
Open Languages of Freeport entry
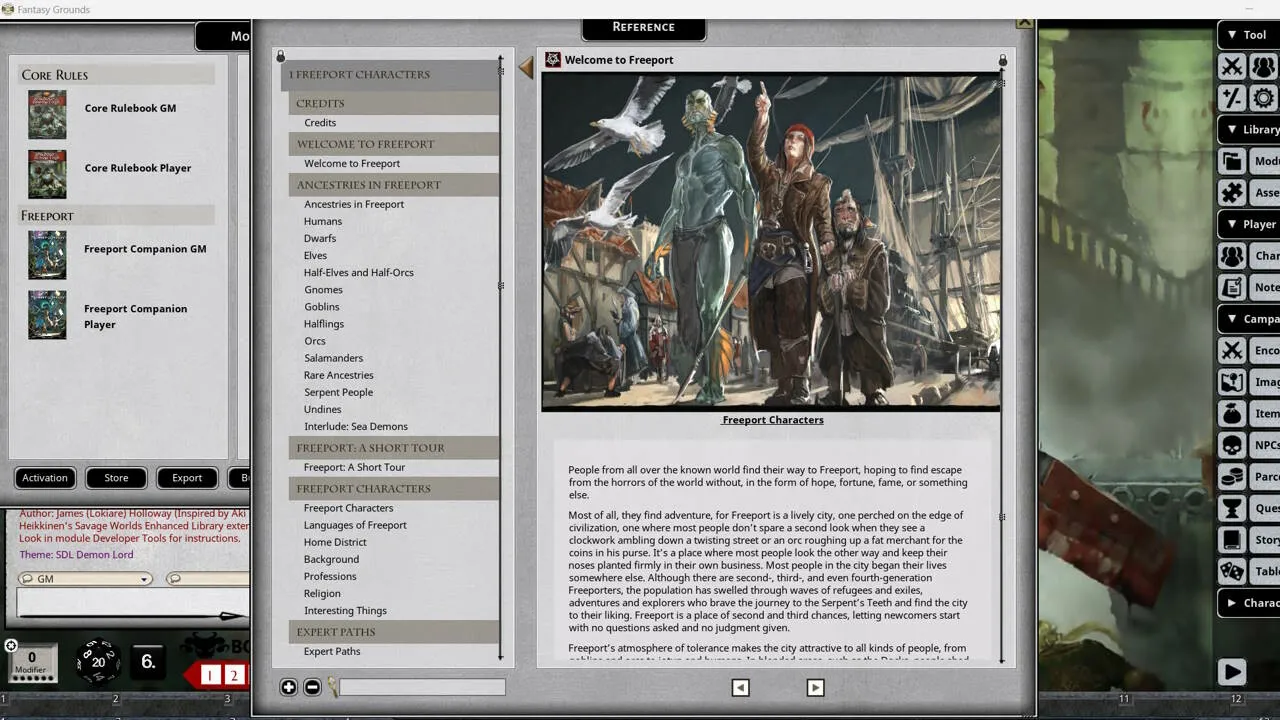pyautogui.click(x=355, y=525)
